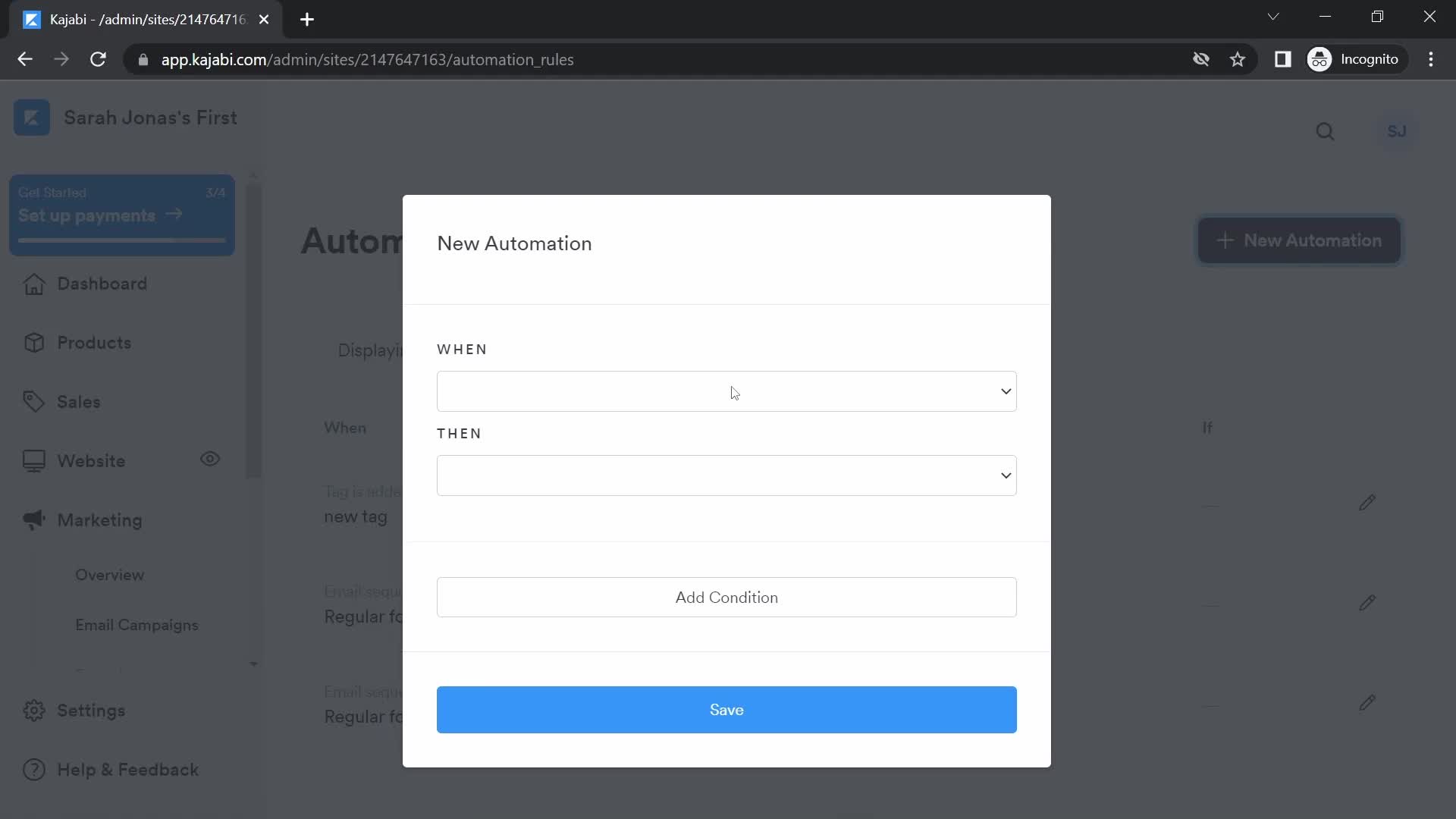Open the WHEN trigger dropdown

click(726, 391)
